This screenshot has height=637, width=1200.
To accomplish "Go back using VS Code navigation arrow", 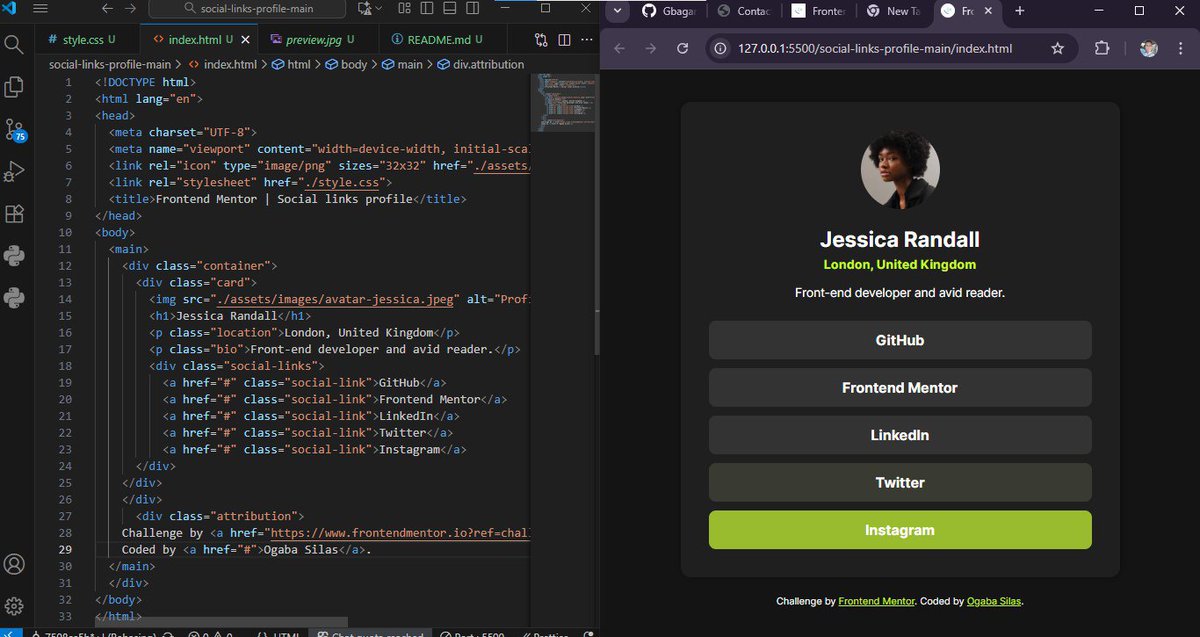I will (x=107, y=8).
